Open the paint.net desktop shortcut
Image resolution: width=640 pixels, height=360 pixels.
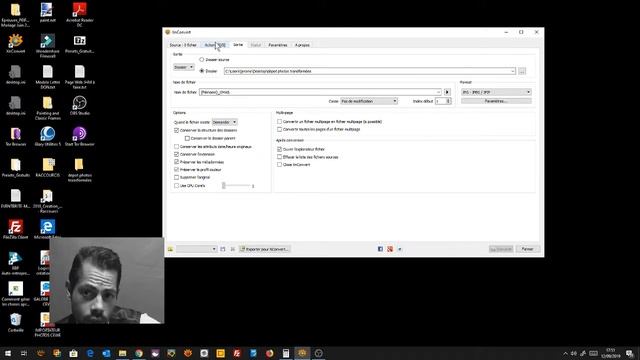[47, 12]
